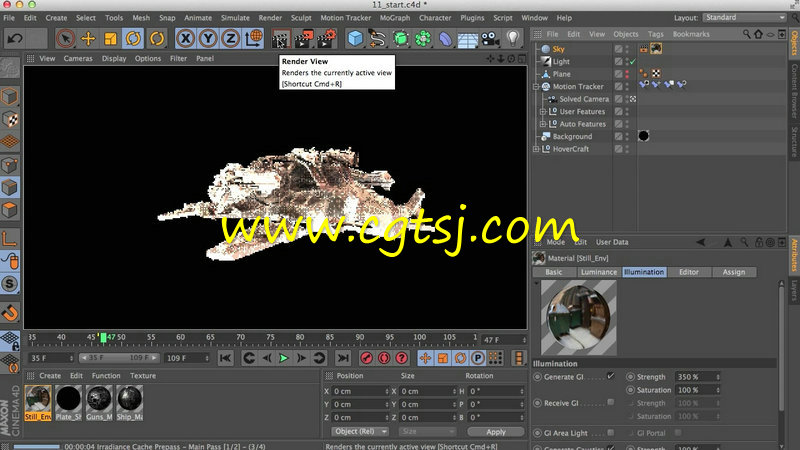This screenshot has height=450, width=800.
Task: Expand HoverCraft object
Action: pos(536,149)
